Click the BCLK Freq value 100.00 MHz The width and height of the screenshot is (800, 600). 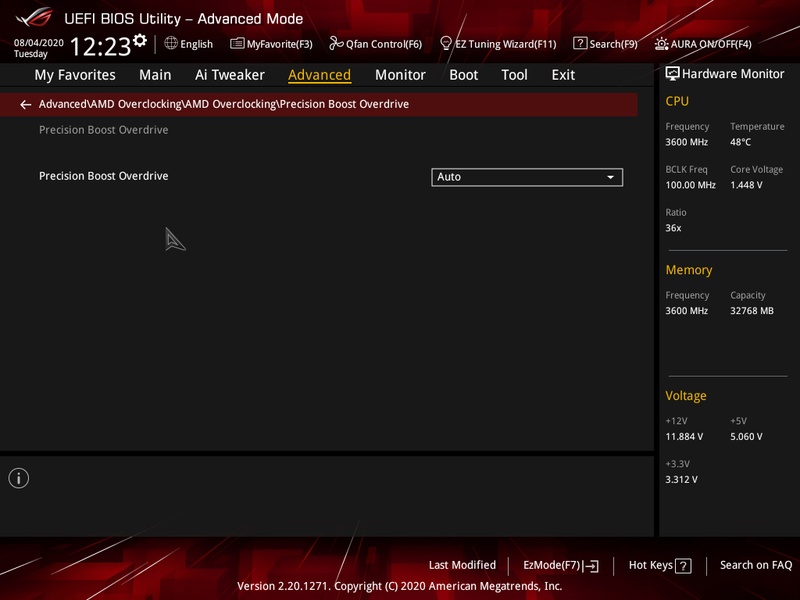pos(690,185)
